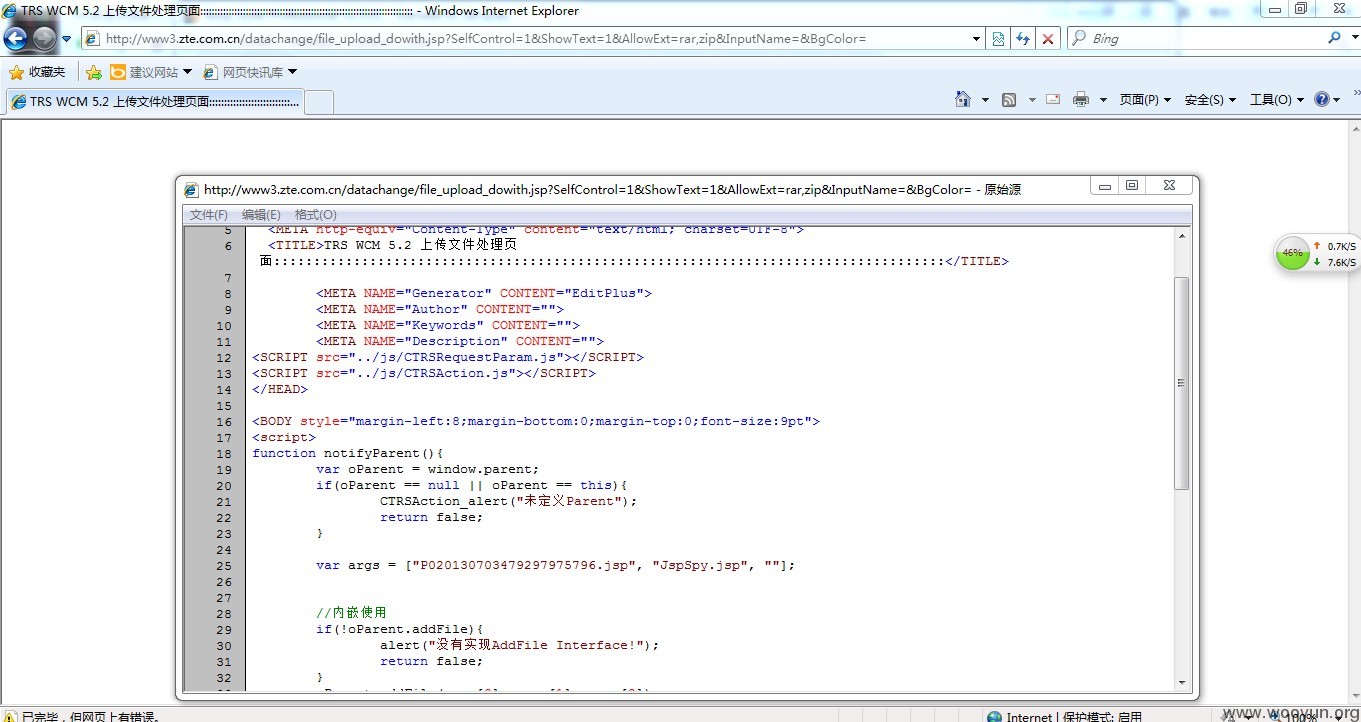Click the source viewer vertical scrollbar thumb
Image resolution: width=1361 pixels, height=722 pixels.
point(1182,383)
